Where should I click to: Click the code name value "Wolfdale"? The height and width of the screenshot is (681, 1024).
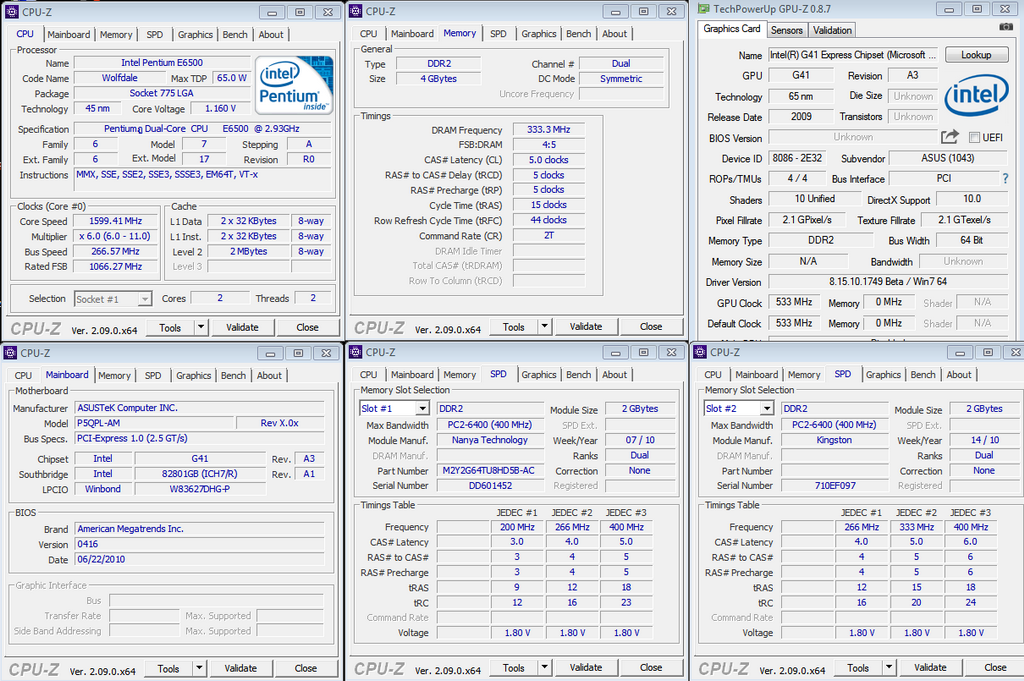[x=120, y=78]
